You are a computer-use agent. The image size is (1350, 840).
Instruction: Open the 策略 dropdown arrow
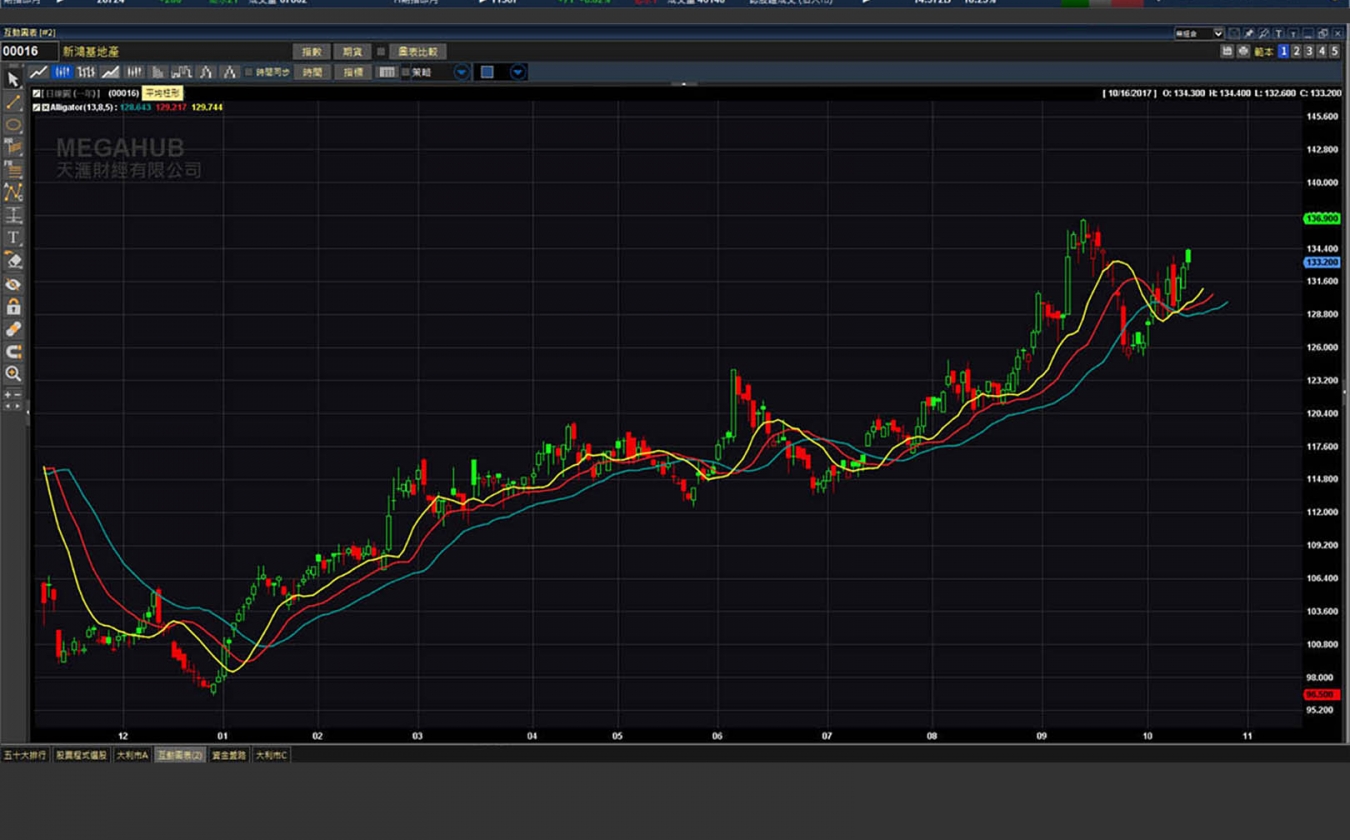tap(461, 72)
